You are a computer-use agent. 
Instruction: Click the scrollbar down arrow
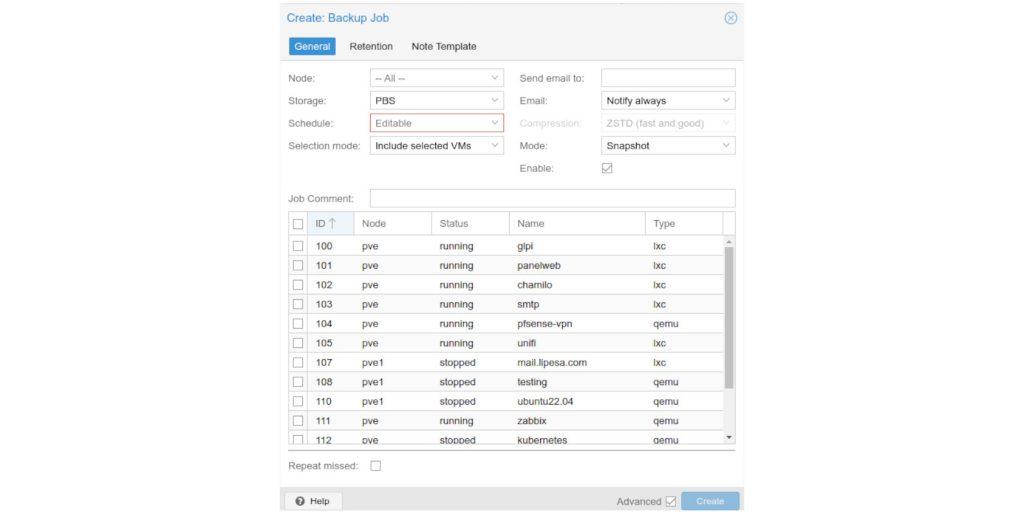pyautogui.click(x=729, y=438)
